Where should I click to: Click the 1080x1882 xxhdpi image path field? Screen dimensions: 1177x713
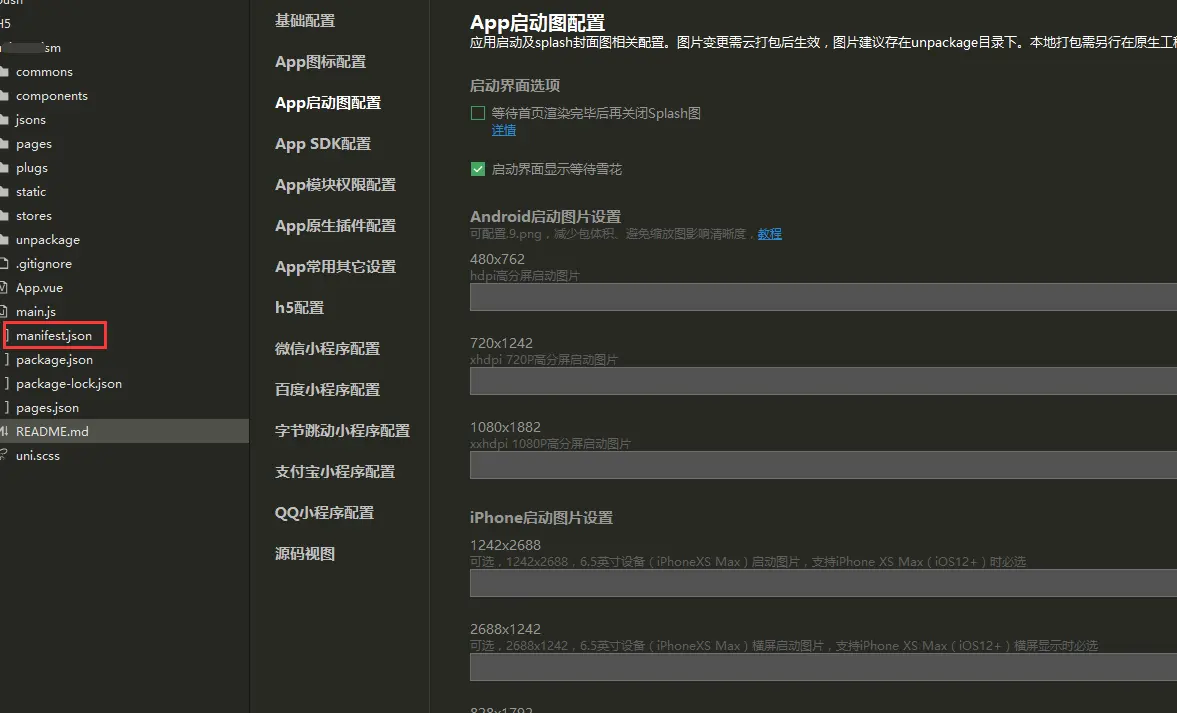(x=823, y=465)
